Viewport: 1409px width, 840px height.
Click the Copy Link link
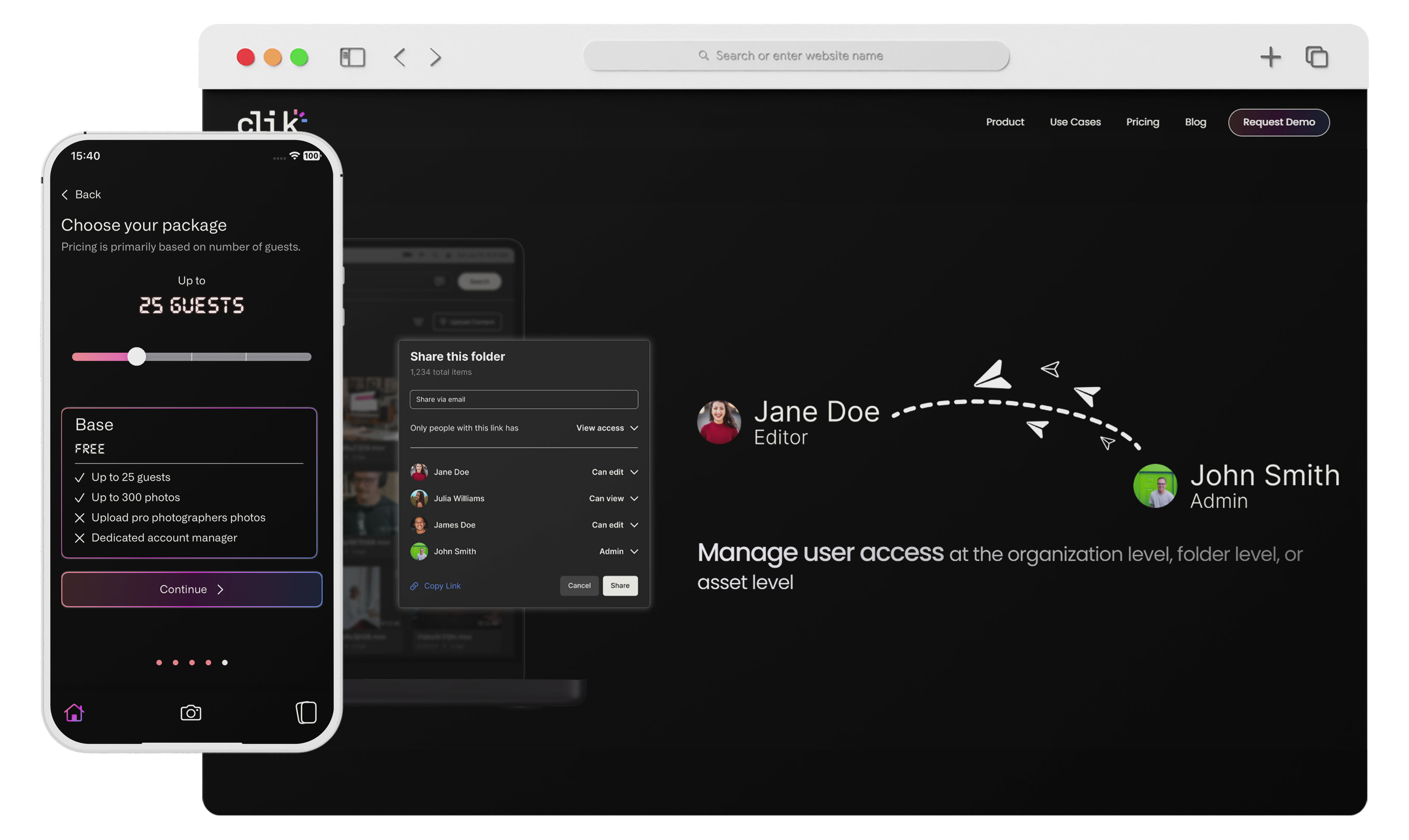[441, 587]
